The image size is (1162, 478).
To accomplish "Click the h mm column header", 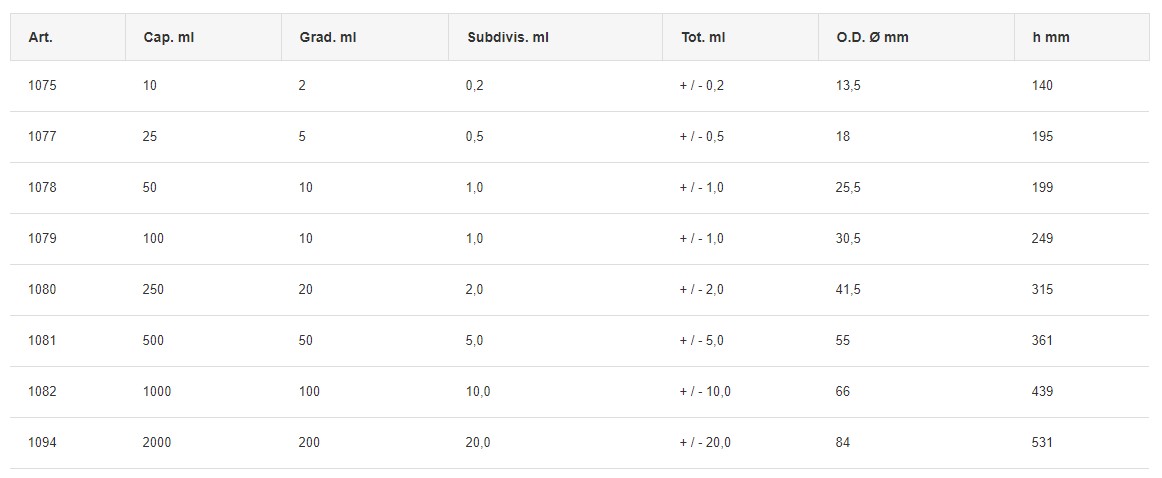I will tap(1050, 38).
